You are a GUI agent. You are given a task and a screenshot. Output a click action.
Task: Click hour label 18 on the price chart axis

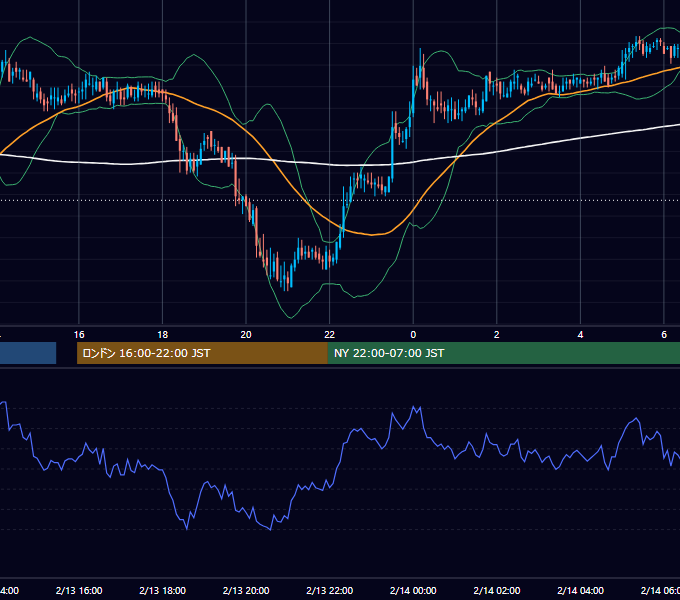point(163,335)
